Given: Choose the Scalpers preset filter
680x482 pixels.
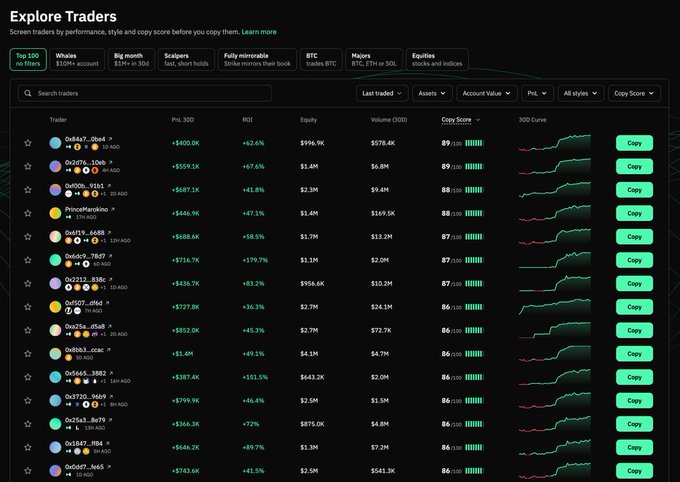Looking at the screenshot, I should click(x=186, y=59).
